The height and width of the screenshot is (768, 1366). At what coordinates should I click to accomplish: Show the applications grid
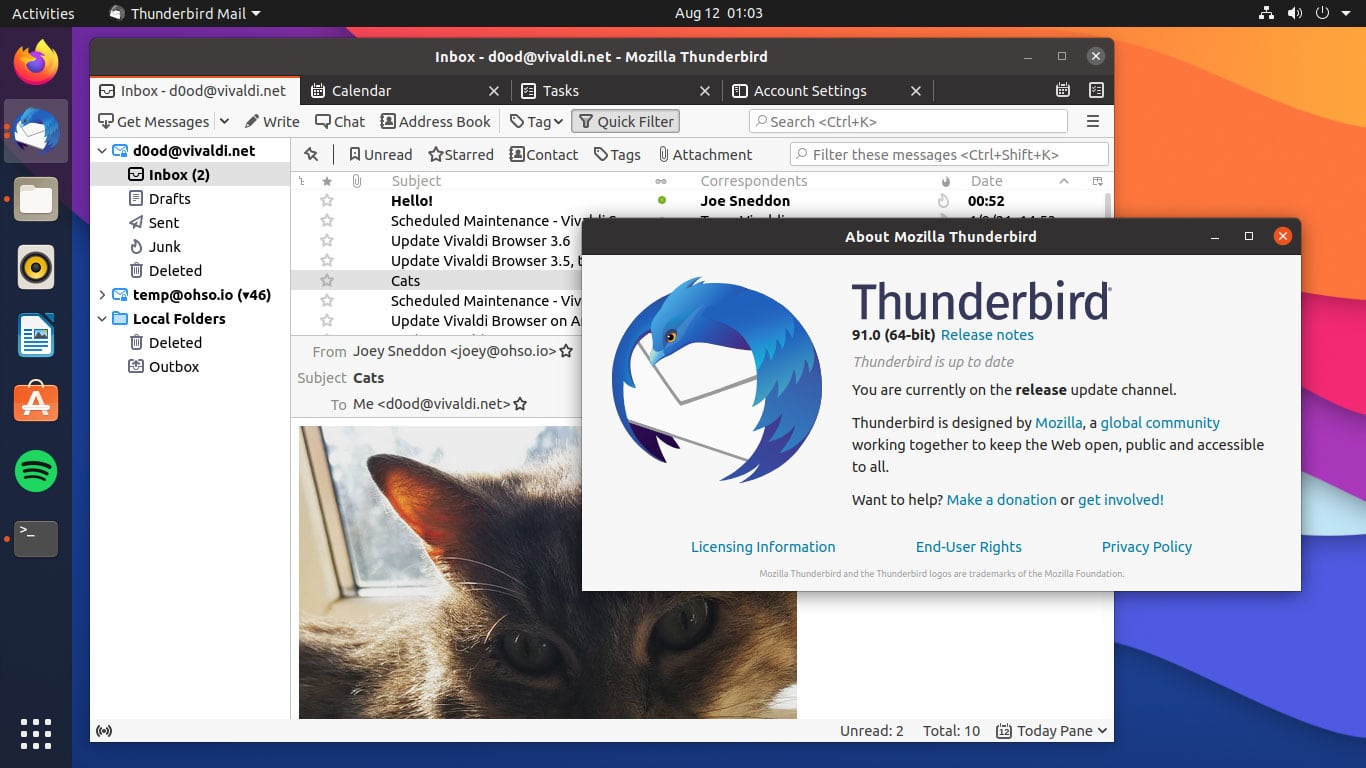tap(36, 733)
